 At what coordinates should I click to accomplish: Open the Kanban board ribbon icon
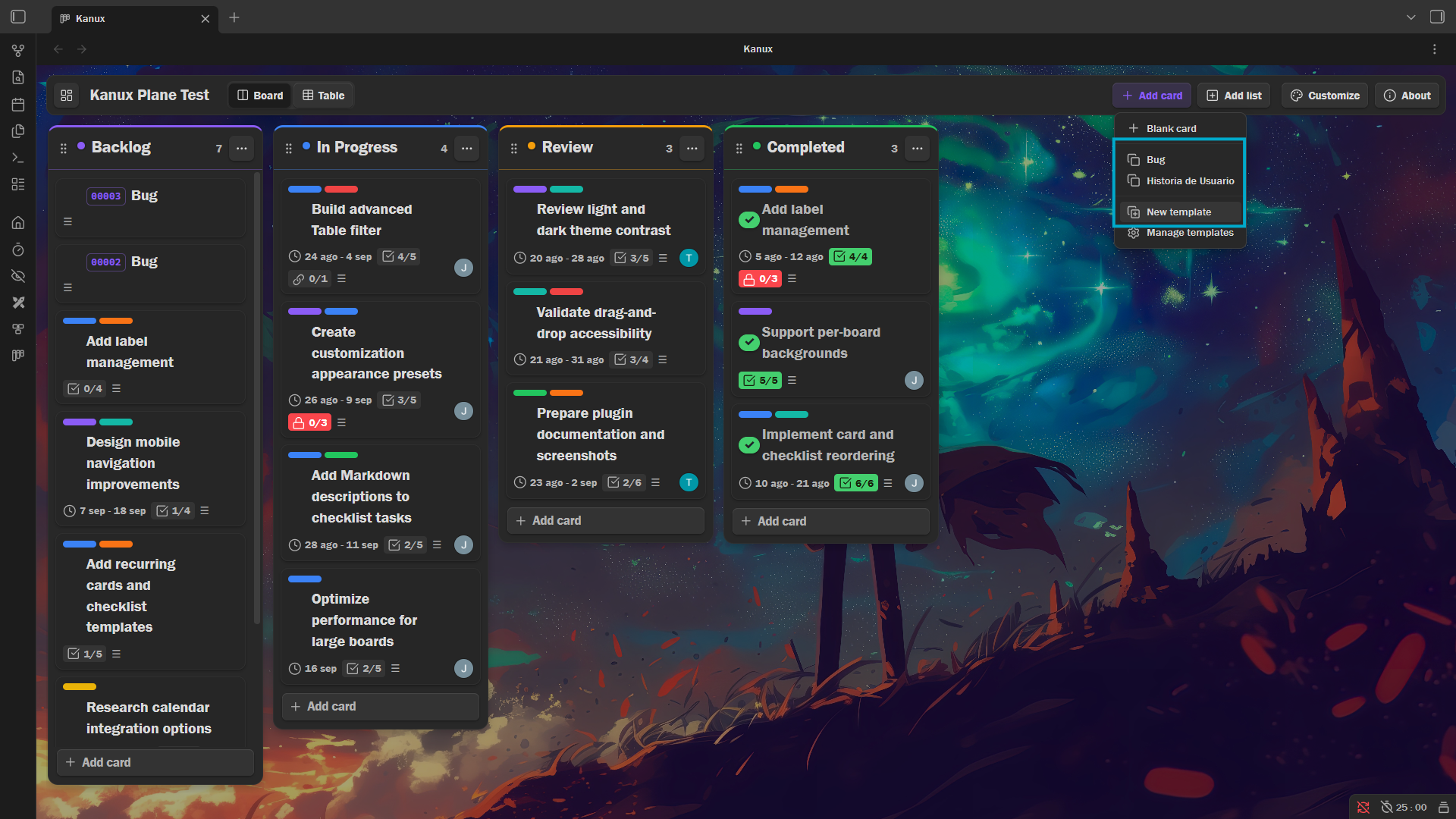pos(18,356)
